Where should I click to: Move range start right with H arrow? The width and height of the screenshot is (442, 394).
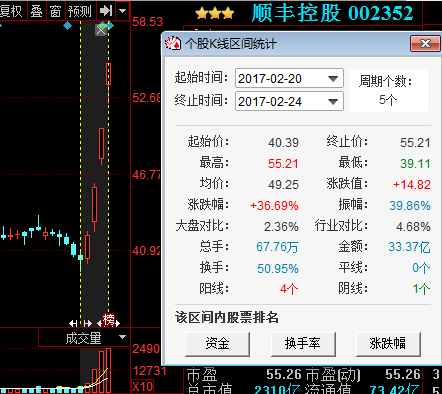click(x=87, y=323)
